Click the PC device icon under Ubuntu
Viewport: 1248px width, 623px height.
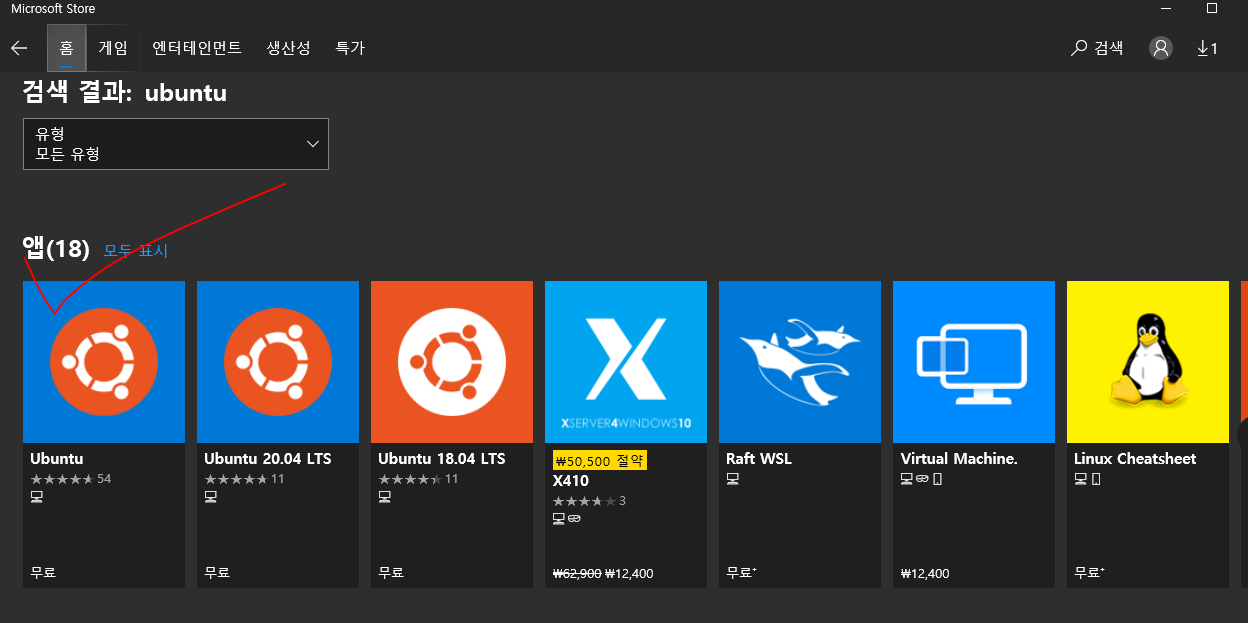pos(37,497)
